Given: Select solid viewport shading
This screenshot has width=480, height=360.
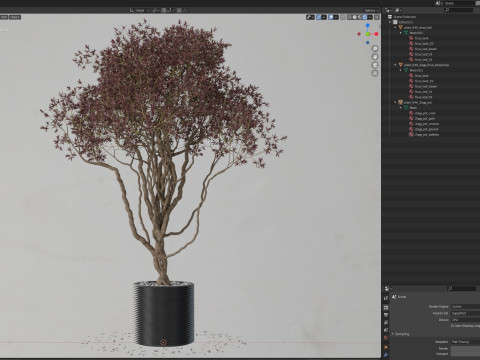Looking at the screenshot, I should (x=355, y=17).
